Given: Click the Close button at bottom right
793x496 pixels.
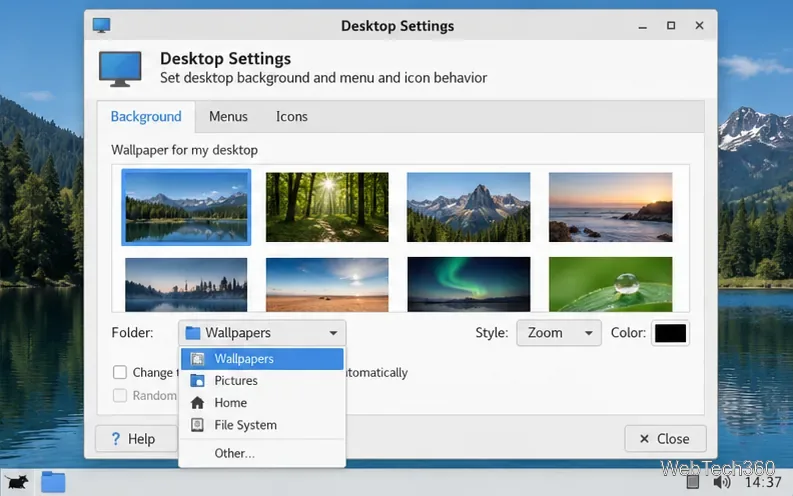Looking at the screenshot, I should (665, 438).
